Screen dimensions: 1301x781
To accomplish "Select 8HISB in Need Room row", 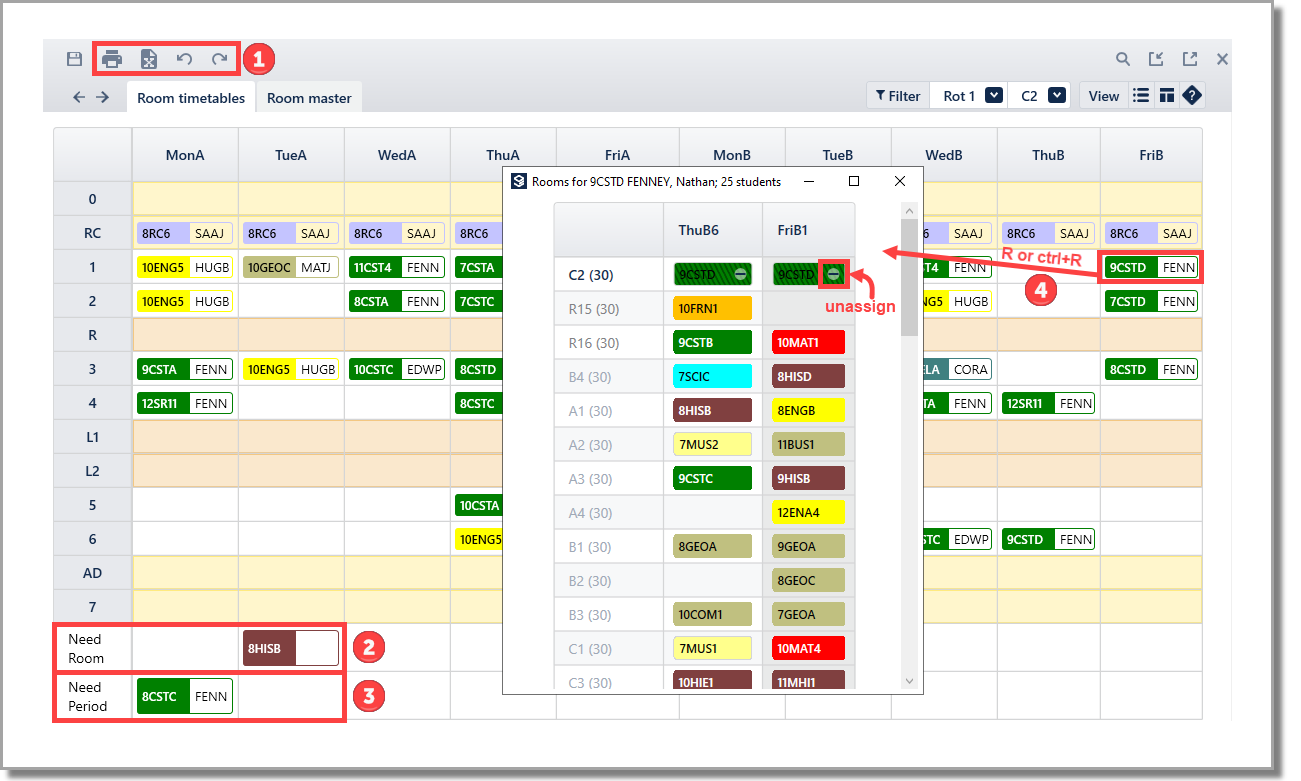I will 292,648.
